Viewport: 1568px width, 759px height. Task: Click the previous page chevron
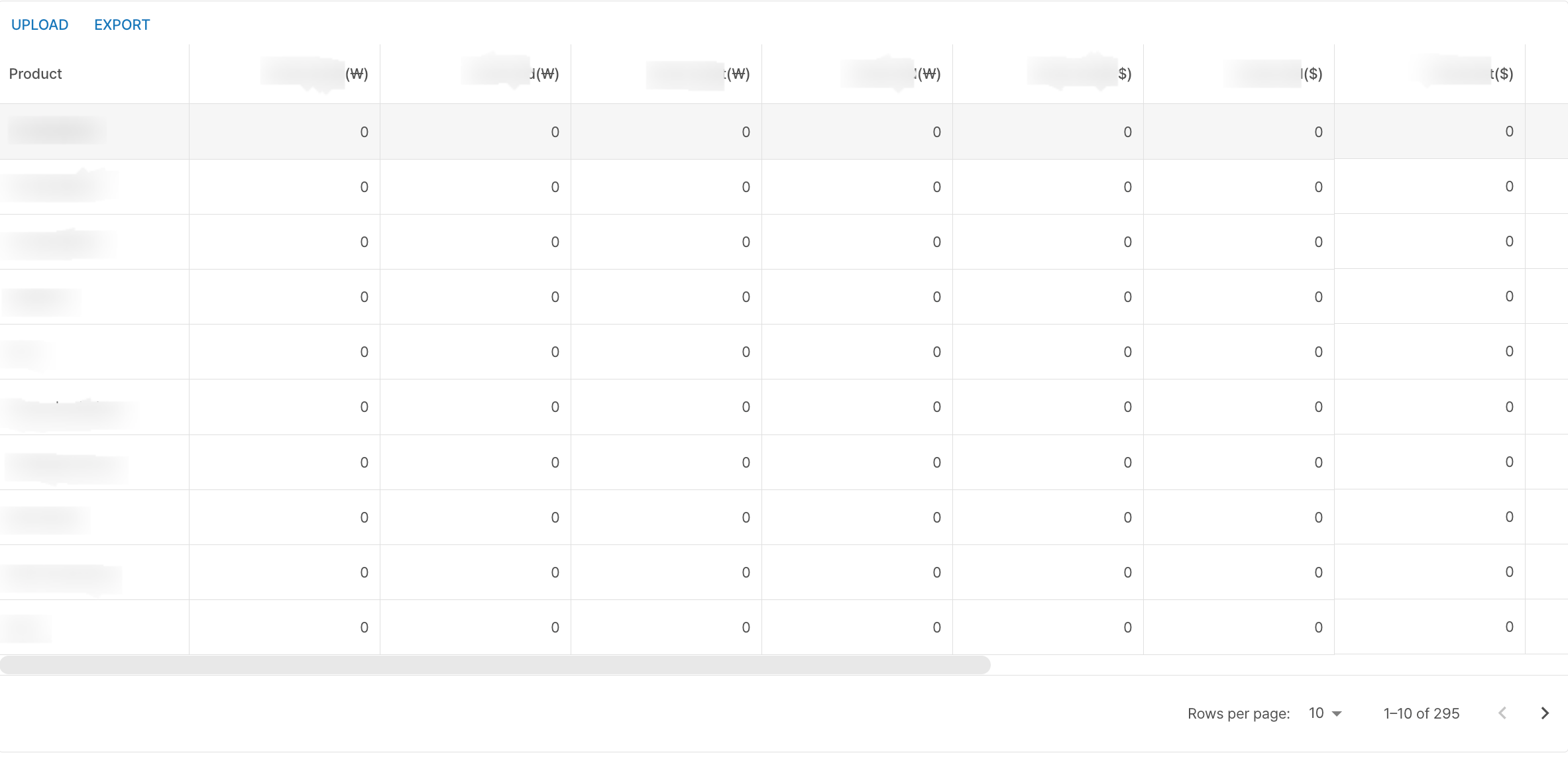tap(1502, 713)
